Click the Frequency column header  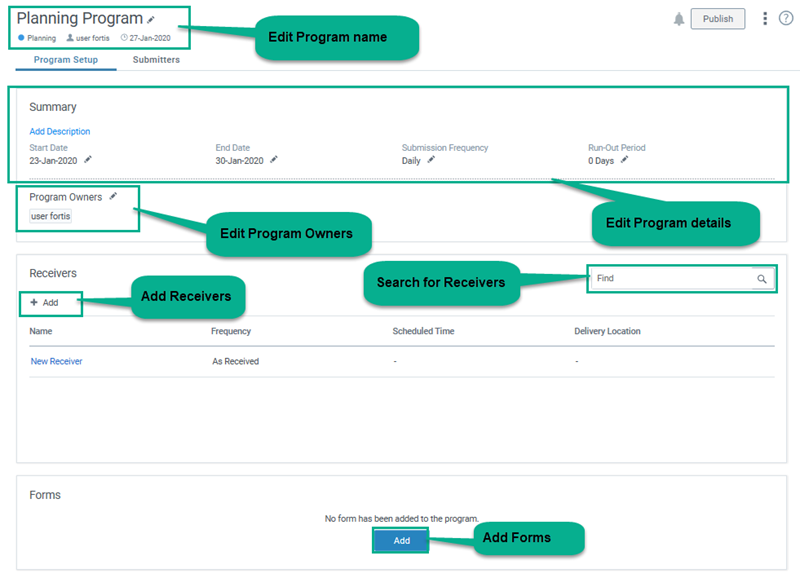click(231, 331)
